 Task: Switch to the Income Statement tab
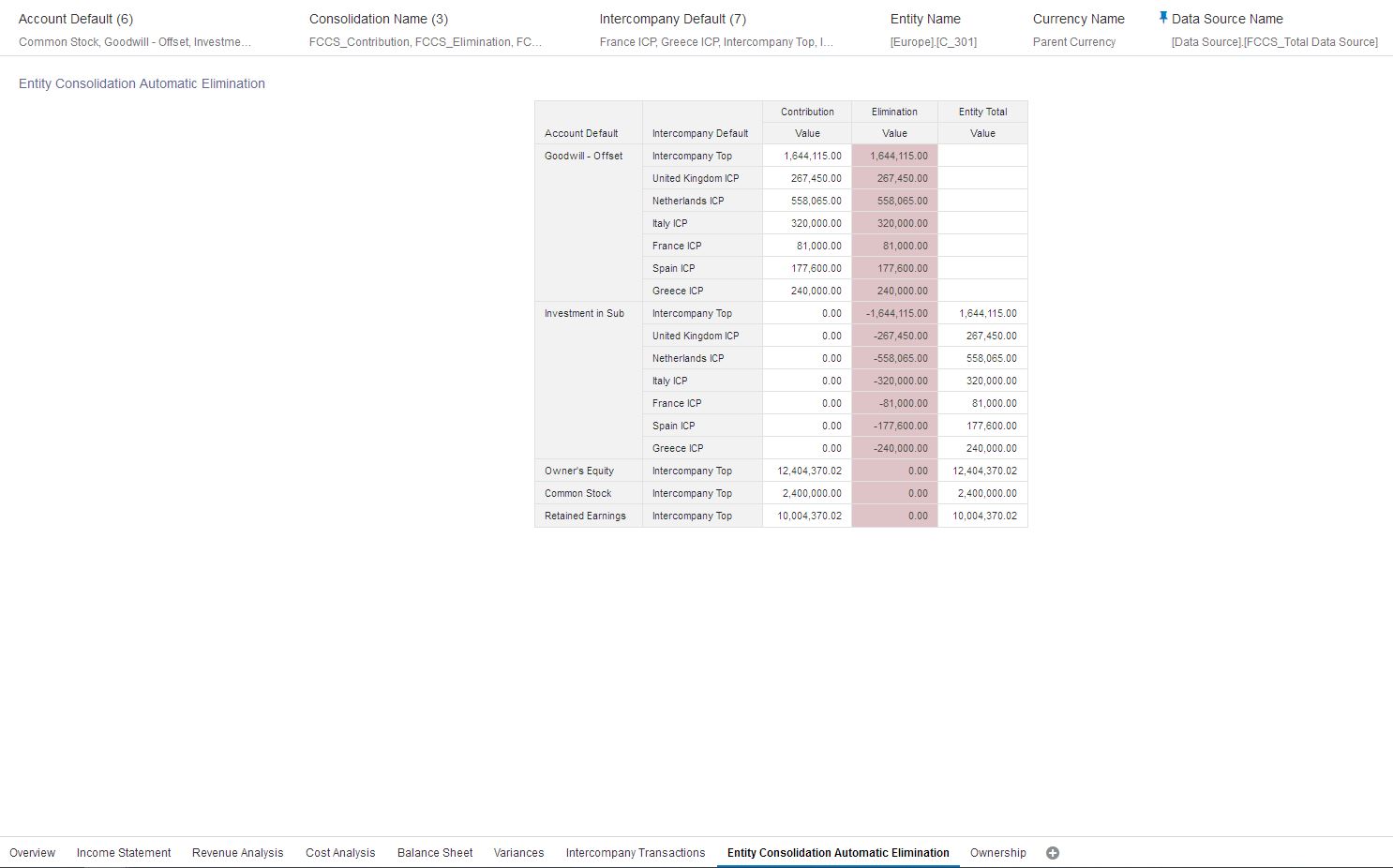(x=123, y=852)
